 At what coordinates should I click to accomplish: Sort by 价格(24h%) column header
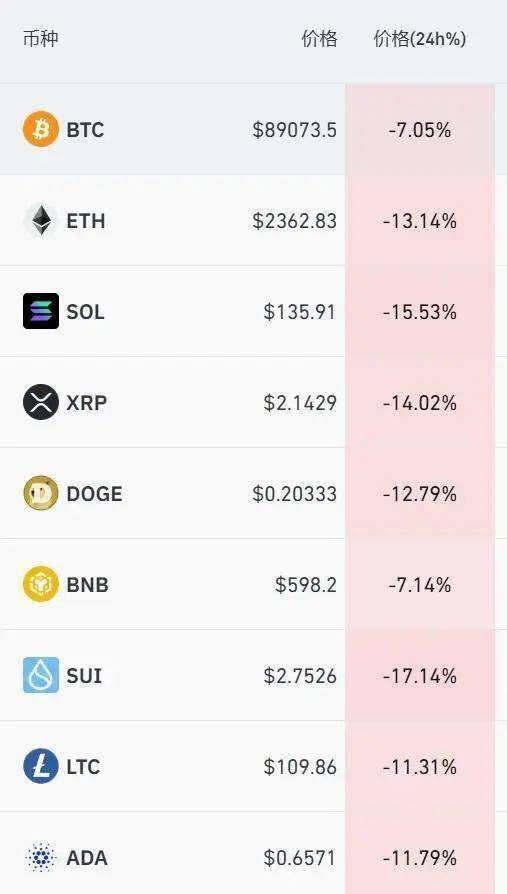(420, 39)
